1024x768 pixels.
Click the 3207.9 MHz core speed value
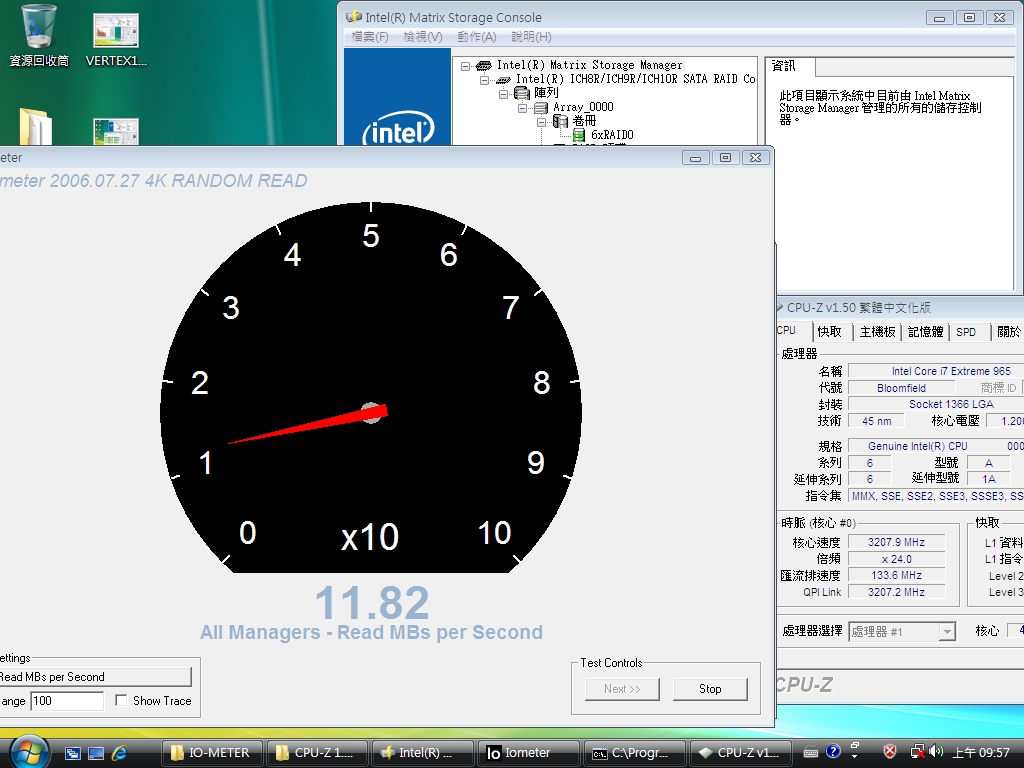tap(896, 542)
